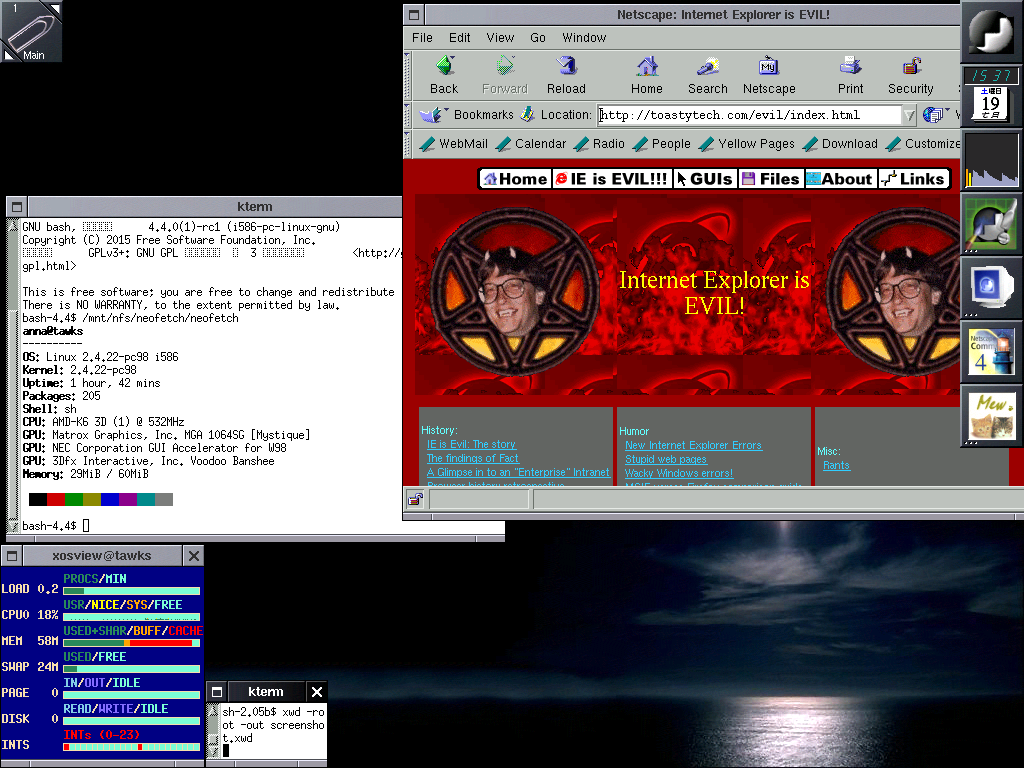Click the system load graph dock applet
The image size is (1024, 768).
click(x=991, y=160)
